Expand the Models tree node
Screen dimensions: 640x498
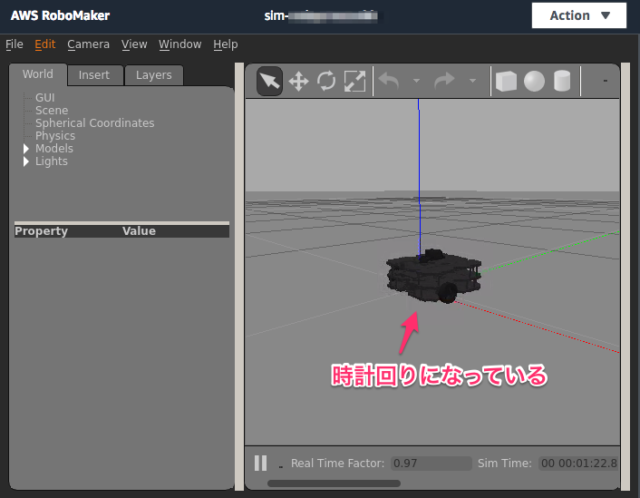coord(26,149)
